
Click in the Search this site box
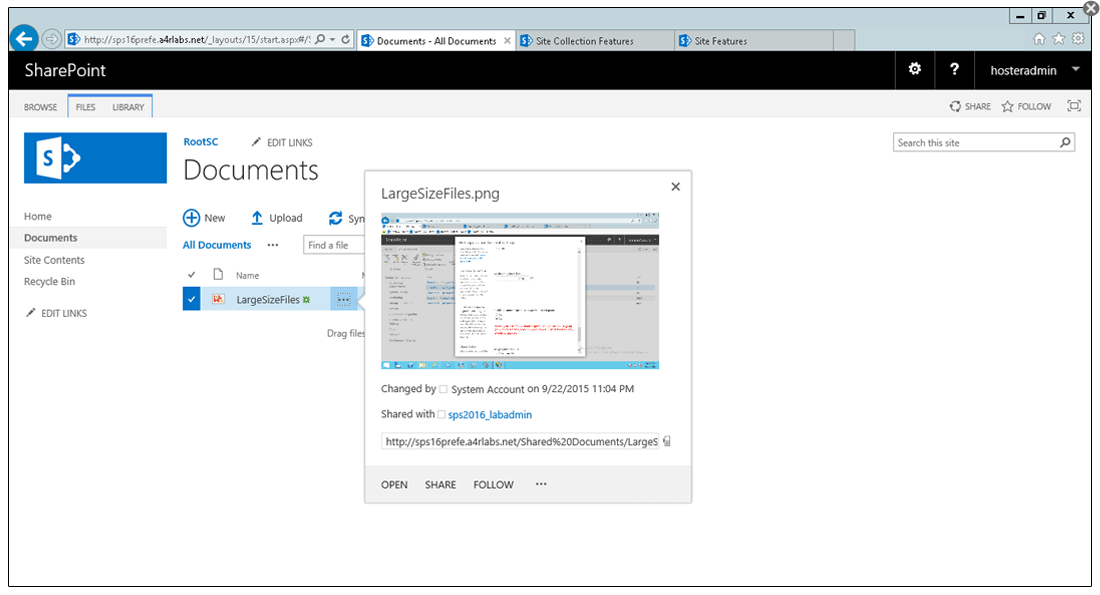975,142
